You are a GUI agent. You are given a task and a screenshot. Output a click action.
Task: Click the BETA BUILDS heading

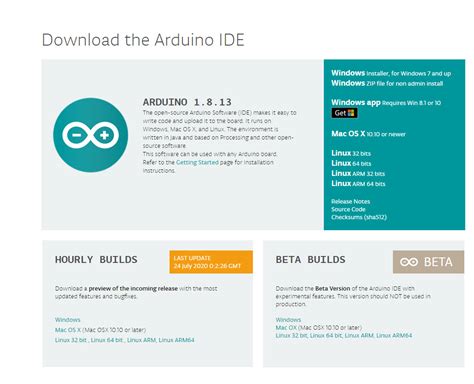(x=310, y=259)
